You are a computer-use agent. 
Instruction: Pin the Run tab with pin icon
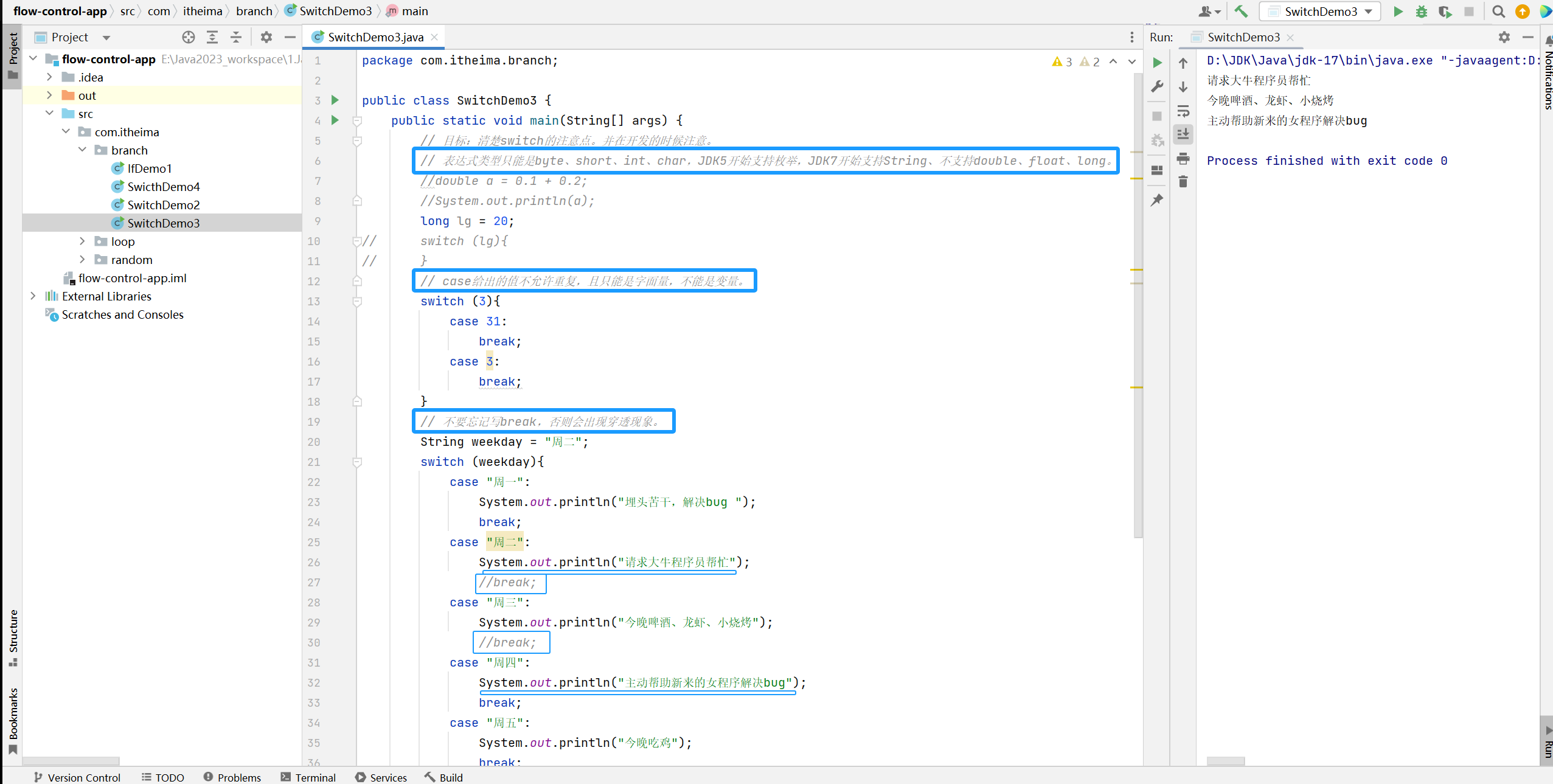tap(1157, 200)
